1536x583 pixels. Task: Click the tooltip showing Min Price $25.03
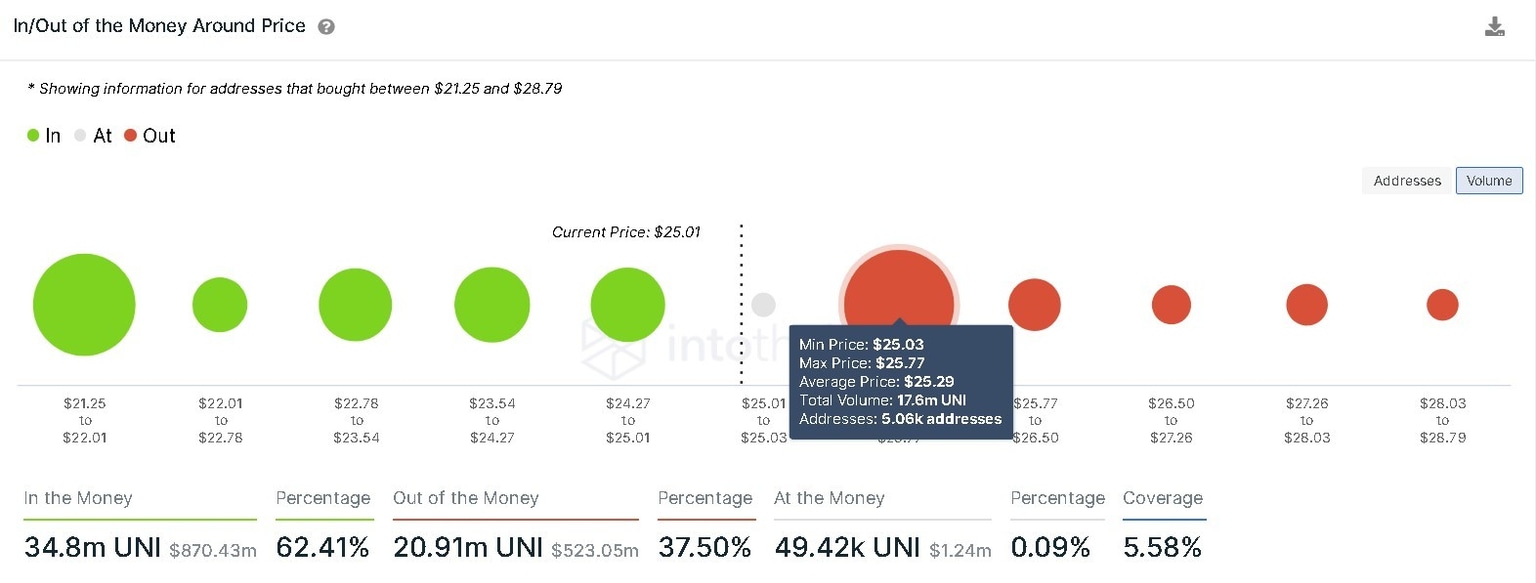pos(901,381)
